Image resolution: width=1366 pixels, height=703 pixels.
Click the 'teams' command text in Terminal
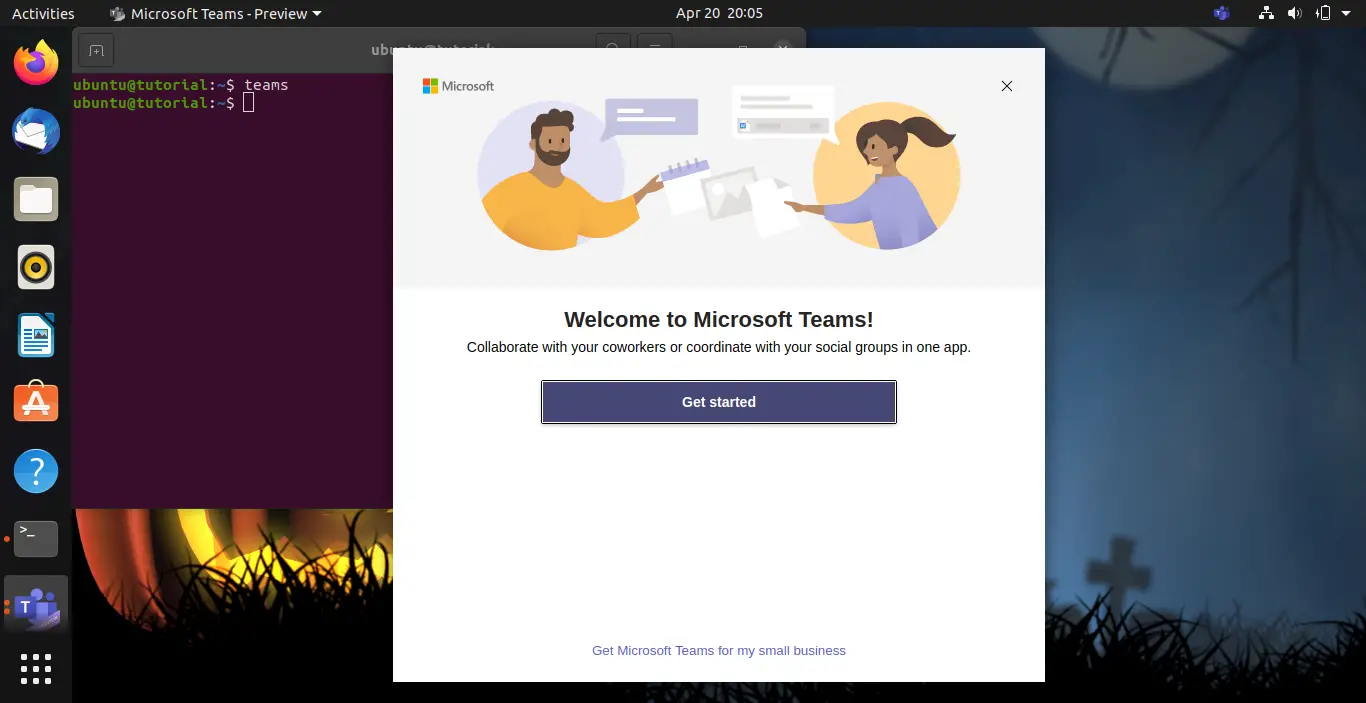(x=266, y=85)
